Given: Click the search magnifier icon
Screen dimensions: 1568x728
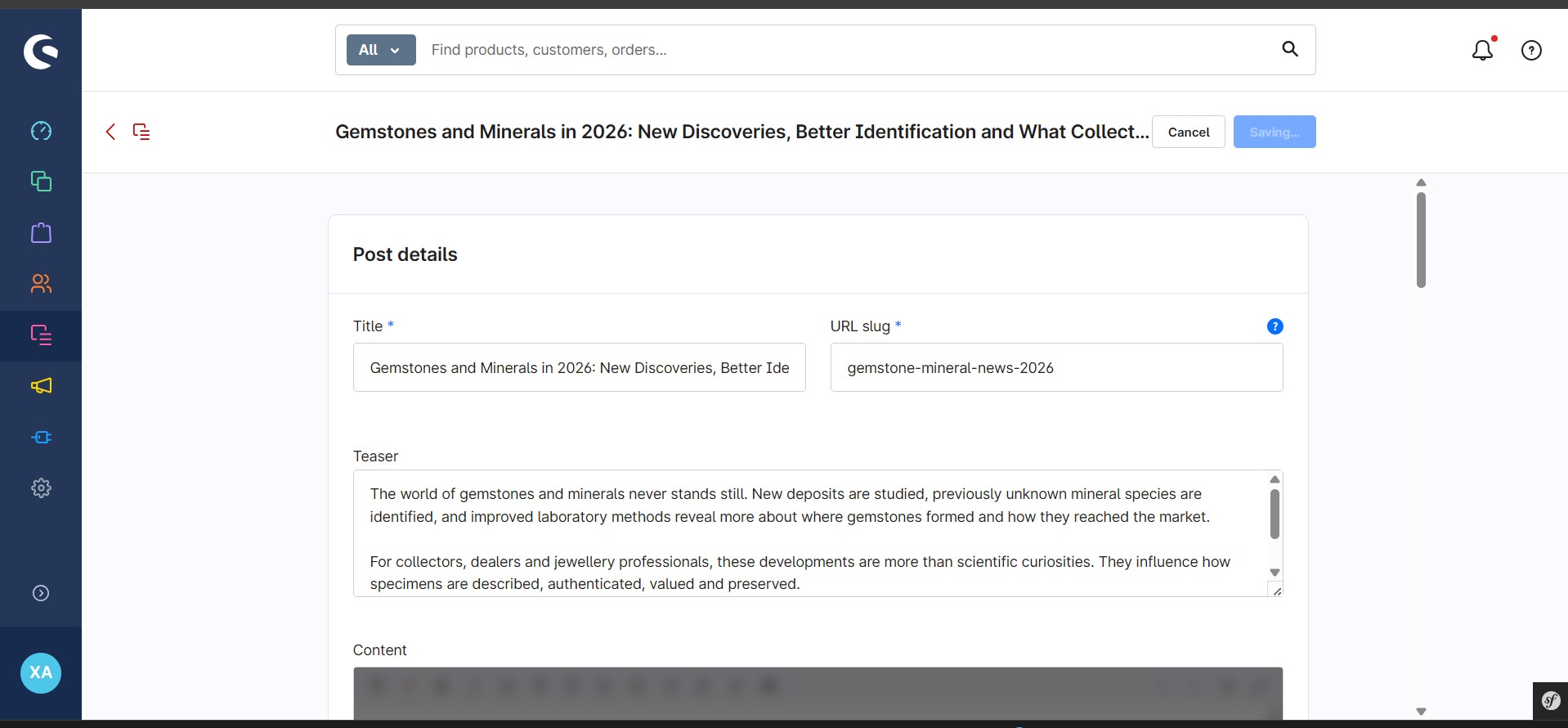Looking at the screenshot, I should (x=1290, y=49).
